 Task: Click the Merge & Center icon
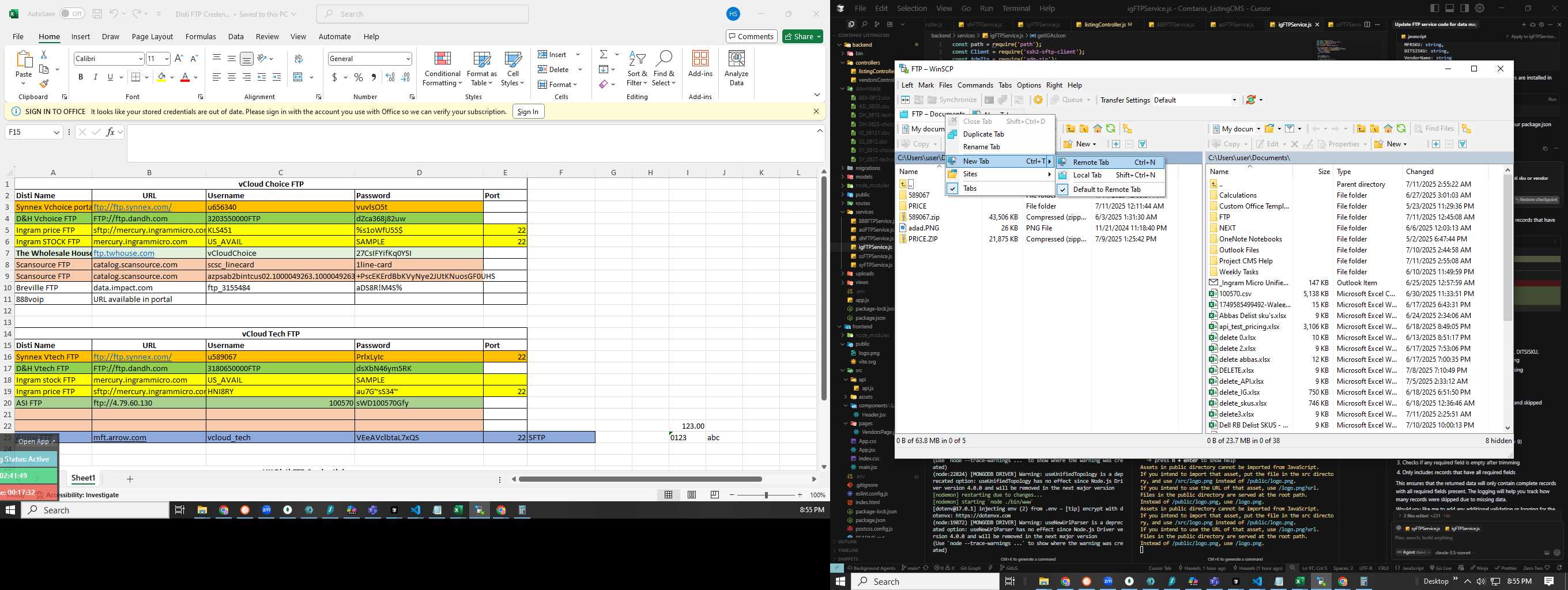tap(298, 77)
